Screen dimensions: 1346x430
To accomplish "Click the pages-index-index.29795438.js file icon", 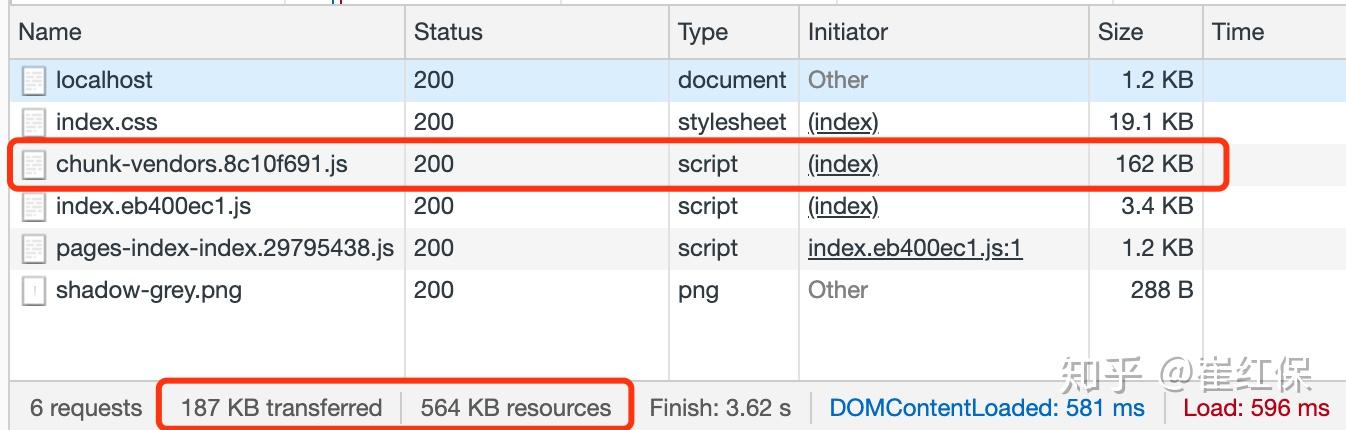I will pyautogui.click(x=34, y=249).
